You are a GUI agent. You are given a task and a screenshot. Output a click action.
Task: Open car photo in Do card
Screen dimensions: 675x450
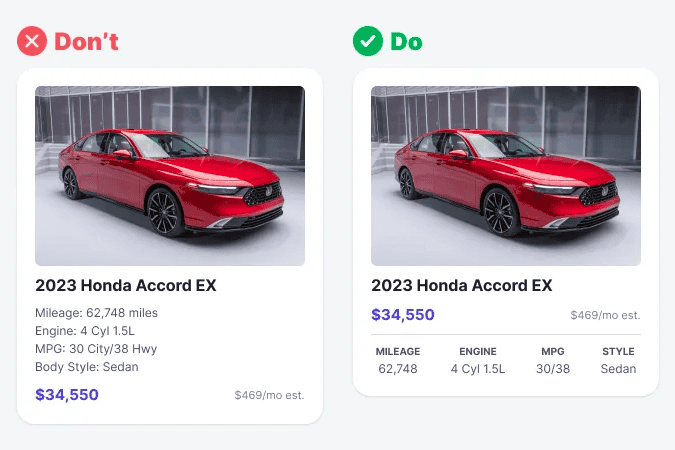pyautogui.click(x=506, y=176)
